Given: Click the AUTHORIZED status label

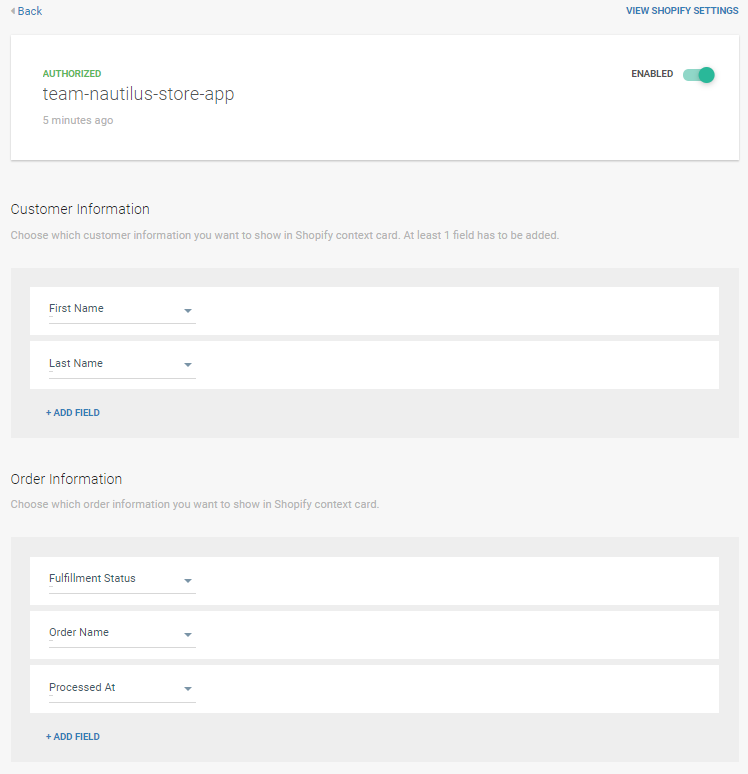Looking at the screenshot, I should pos(72,74).
